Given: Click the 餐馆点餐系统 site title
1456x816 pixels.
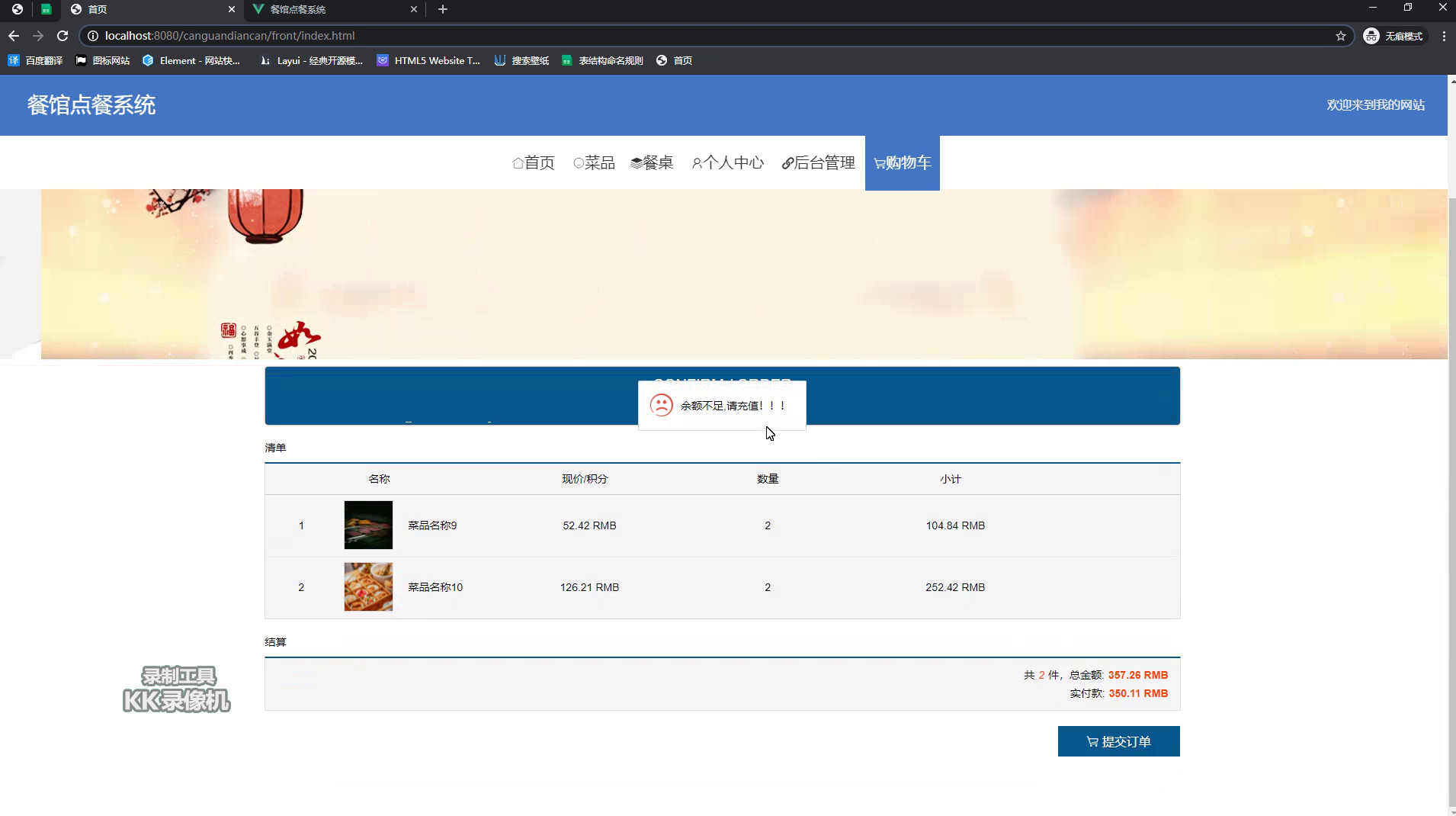Looking at the screenshot, I should pos(91,105).
